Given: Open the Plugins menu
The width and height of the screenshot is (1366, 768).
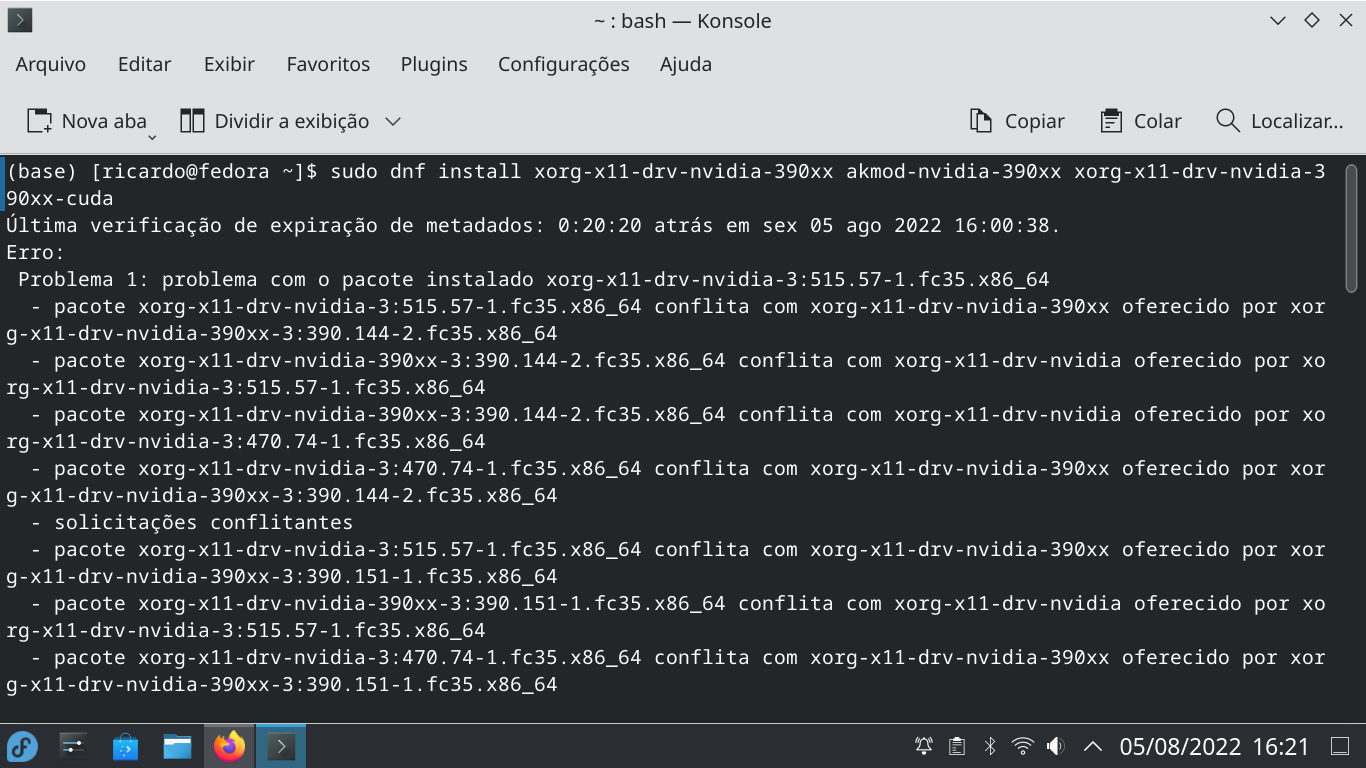Looking at the screenshot, I should point(434,64).
